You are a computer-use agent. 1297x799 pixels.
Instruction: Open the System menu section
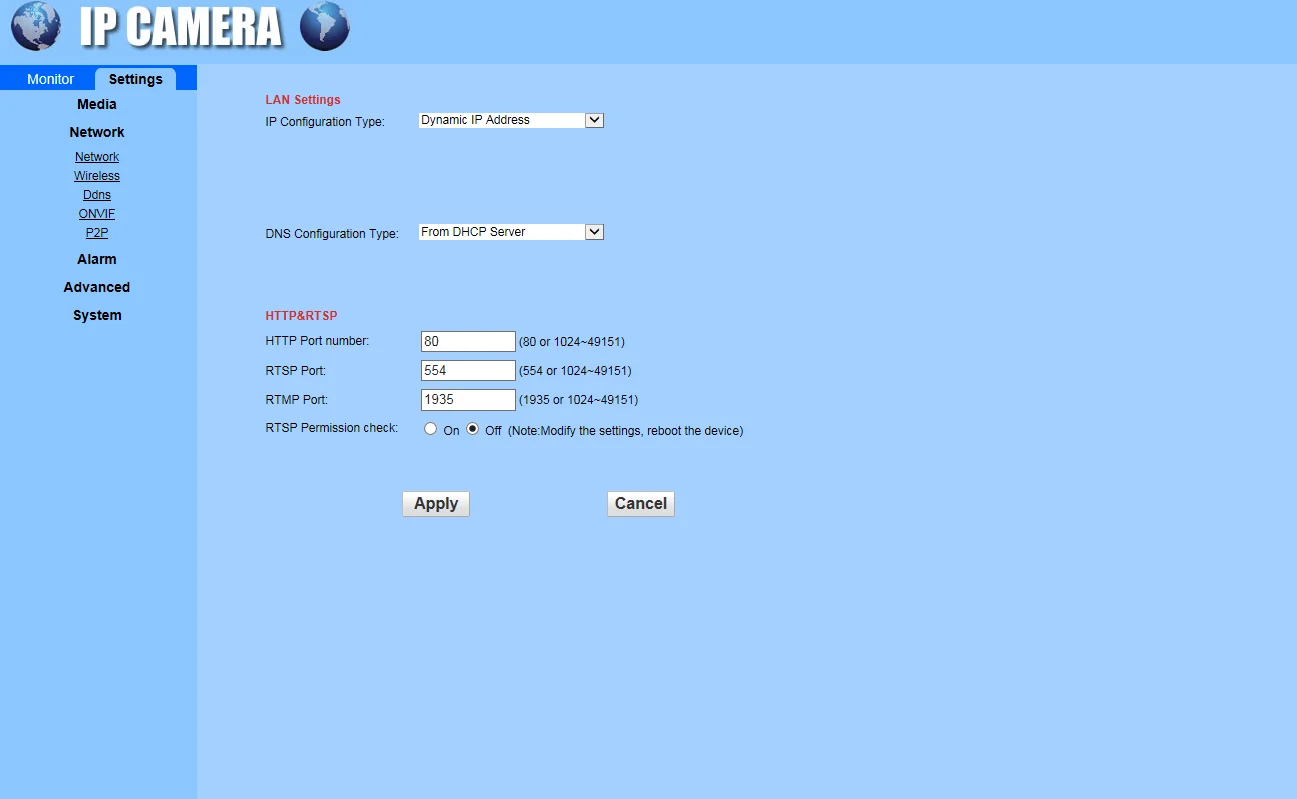coord(97,315)
